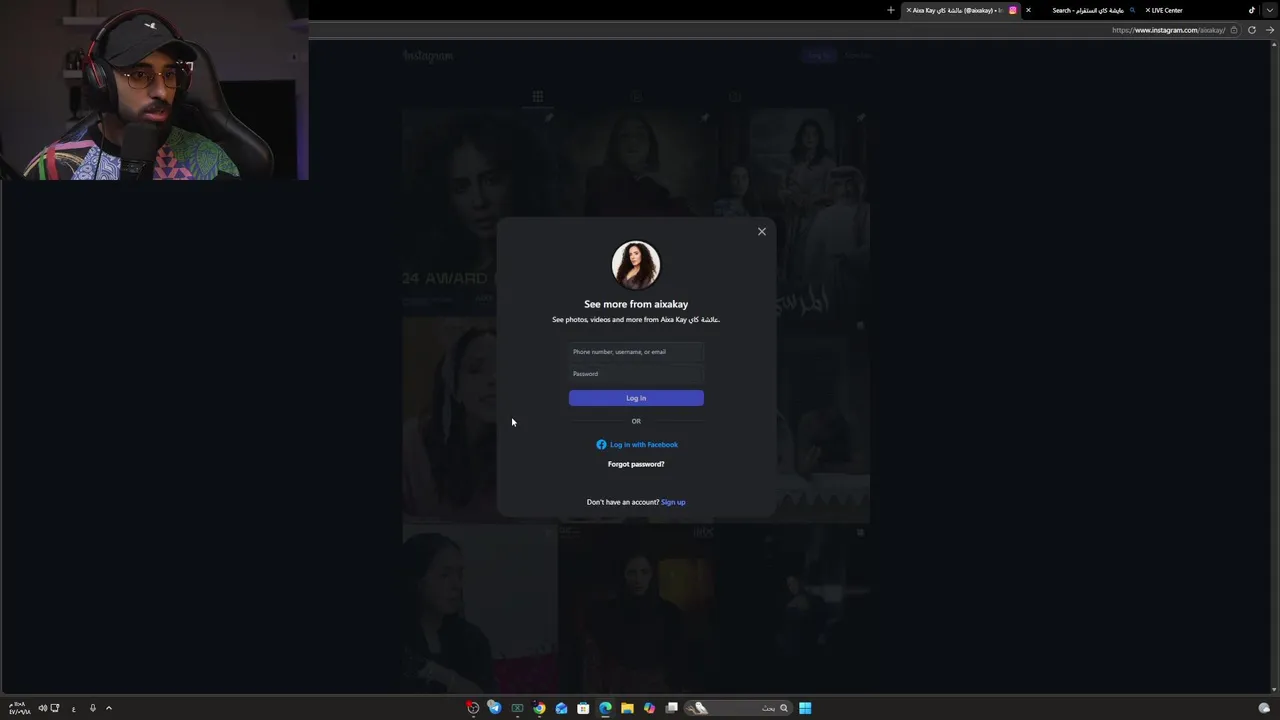Image resolution: width=1280 pixels, height=720 pixels.
Task: Open Google Chrome from the taskbar
Action: tap(539, 708)
